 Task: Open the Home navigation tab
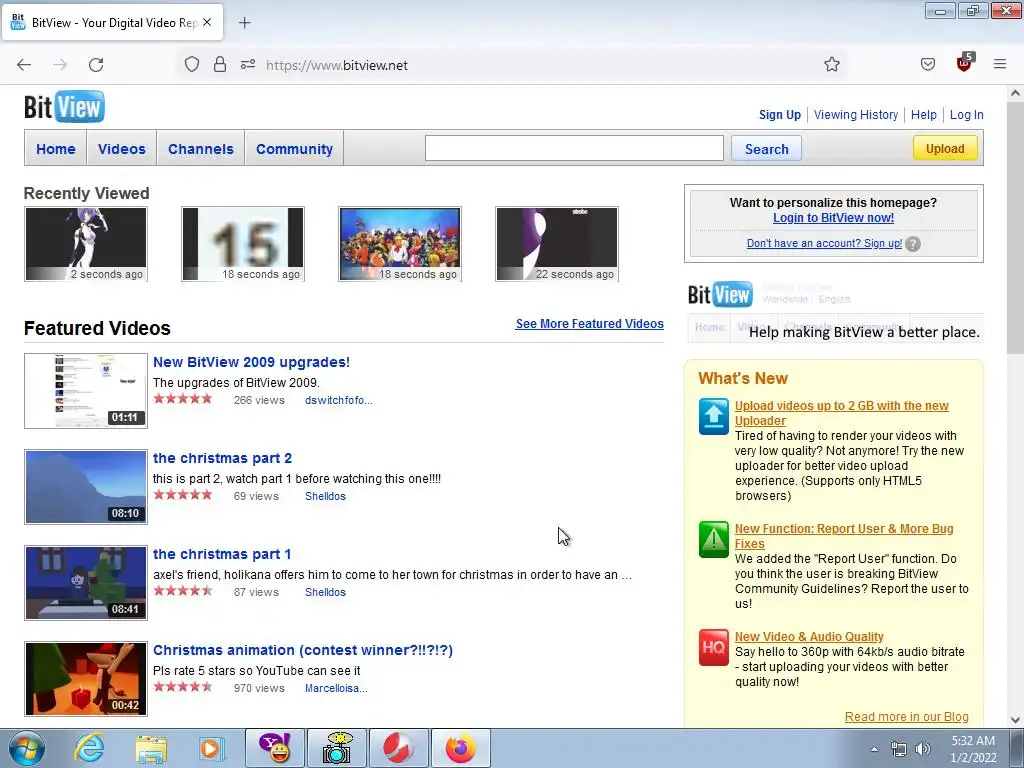click(56, 149)
